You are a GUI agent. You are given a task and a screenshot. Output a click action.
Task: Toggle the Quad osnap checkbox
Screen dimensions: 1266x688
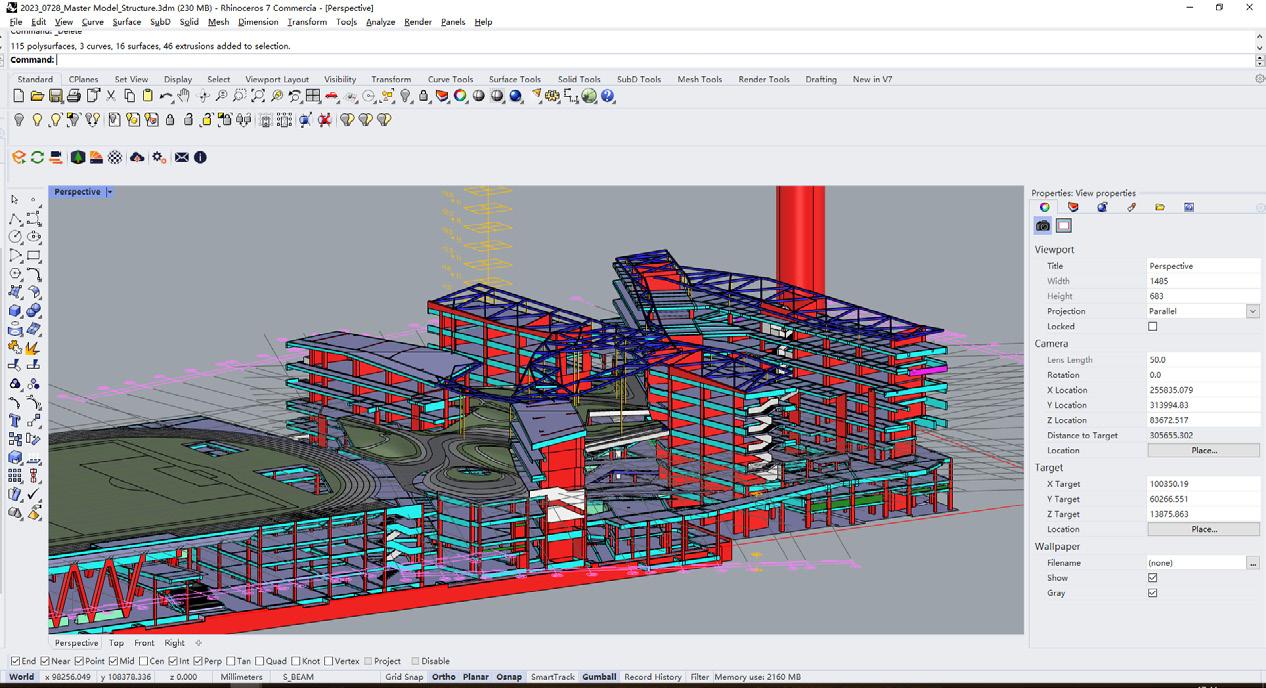pyautogui.click(x=260, y=661)
